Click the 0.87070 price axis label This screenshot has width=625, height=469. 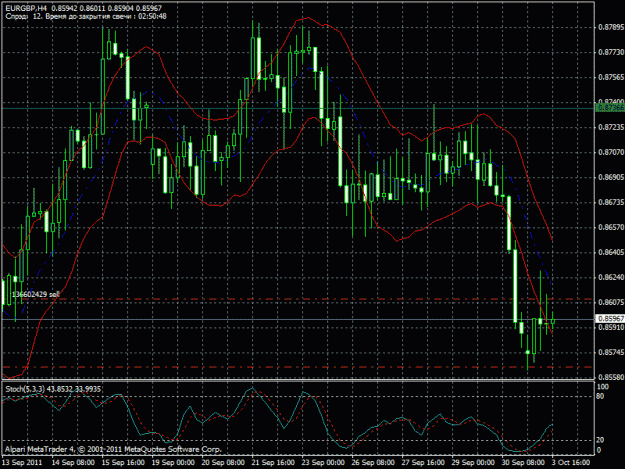click(611, 152)
